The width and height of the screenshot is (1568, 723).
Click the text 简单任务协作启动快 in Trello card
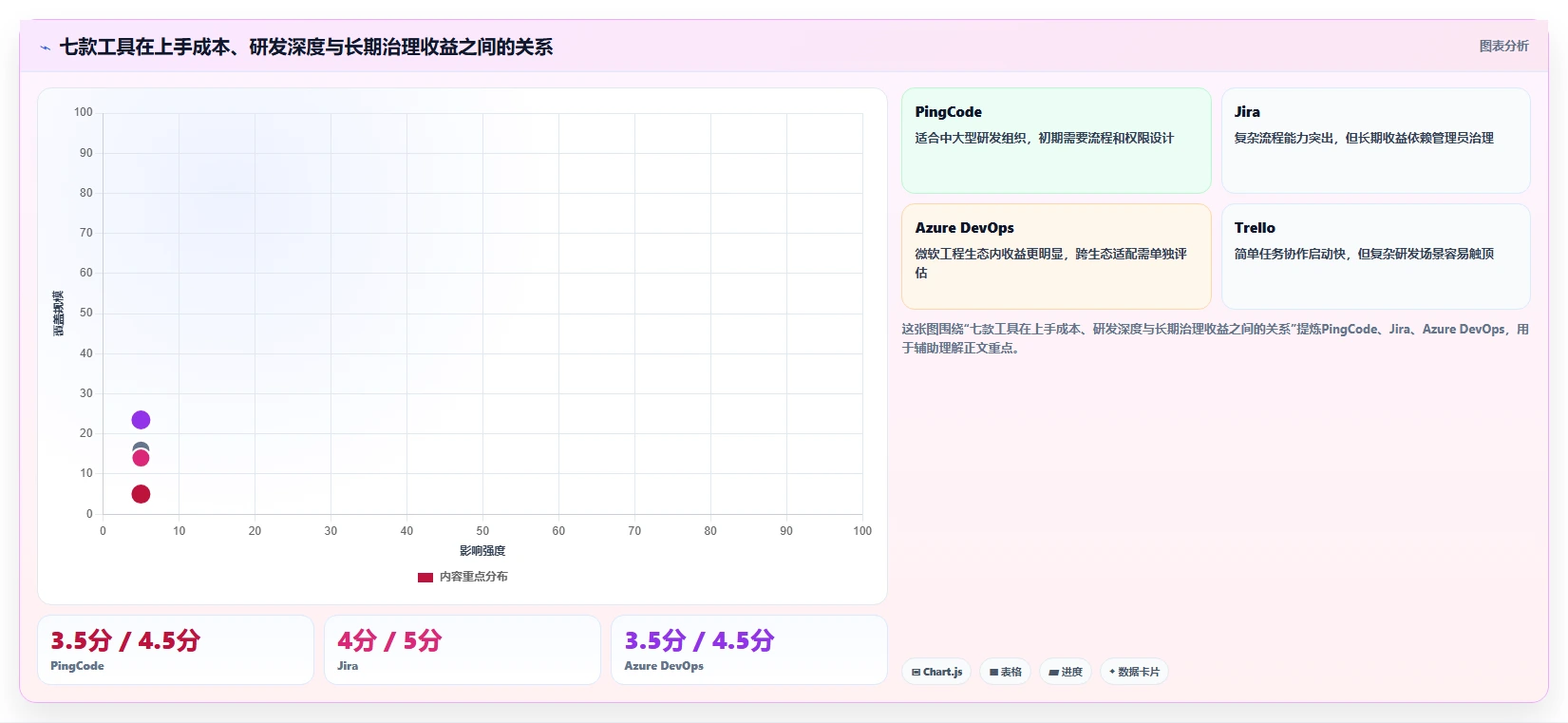tap(1290, 255)
